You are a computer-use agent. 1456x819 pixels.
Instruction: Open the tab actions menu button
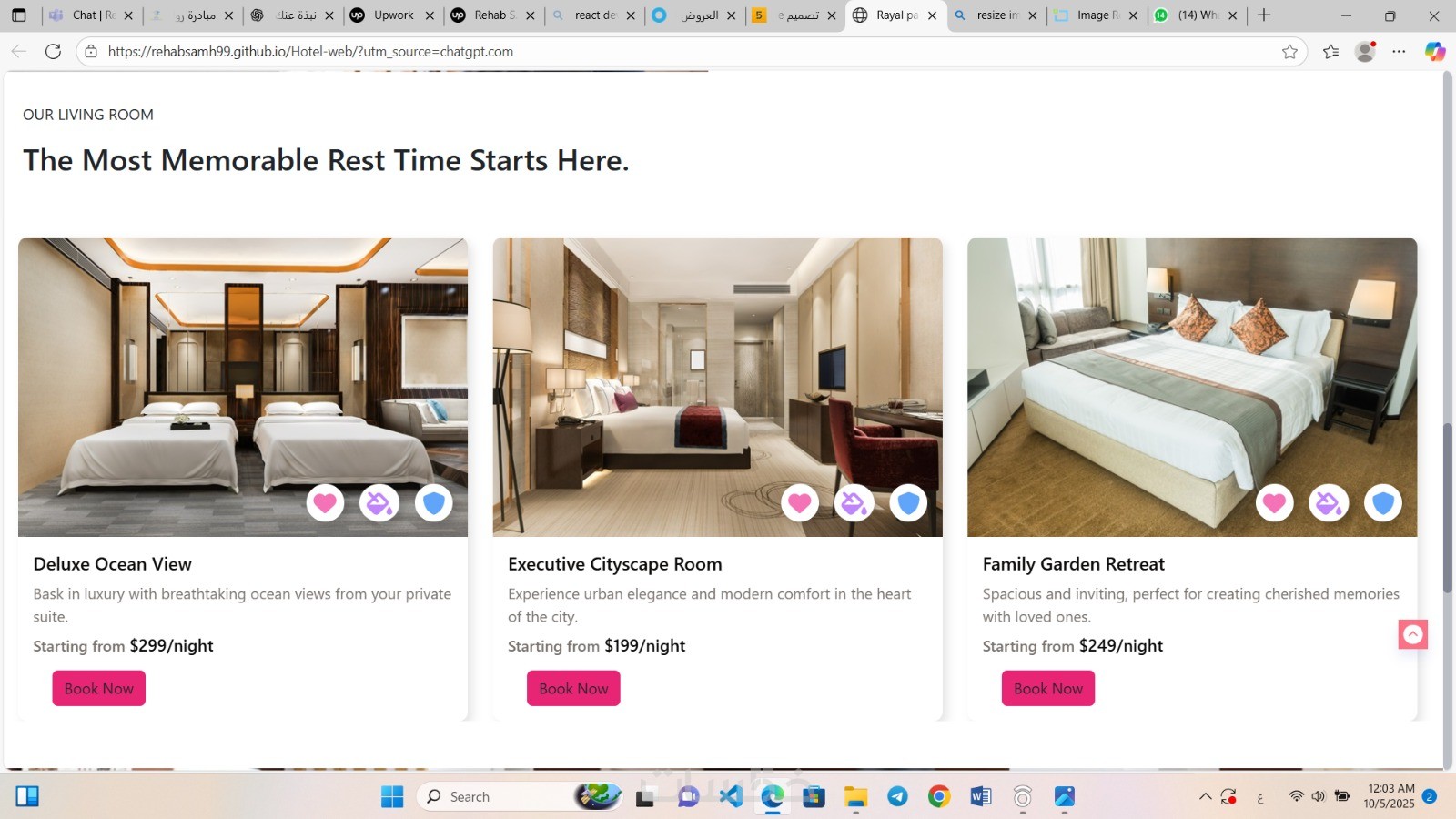(x=19, y=15)
